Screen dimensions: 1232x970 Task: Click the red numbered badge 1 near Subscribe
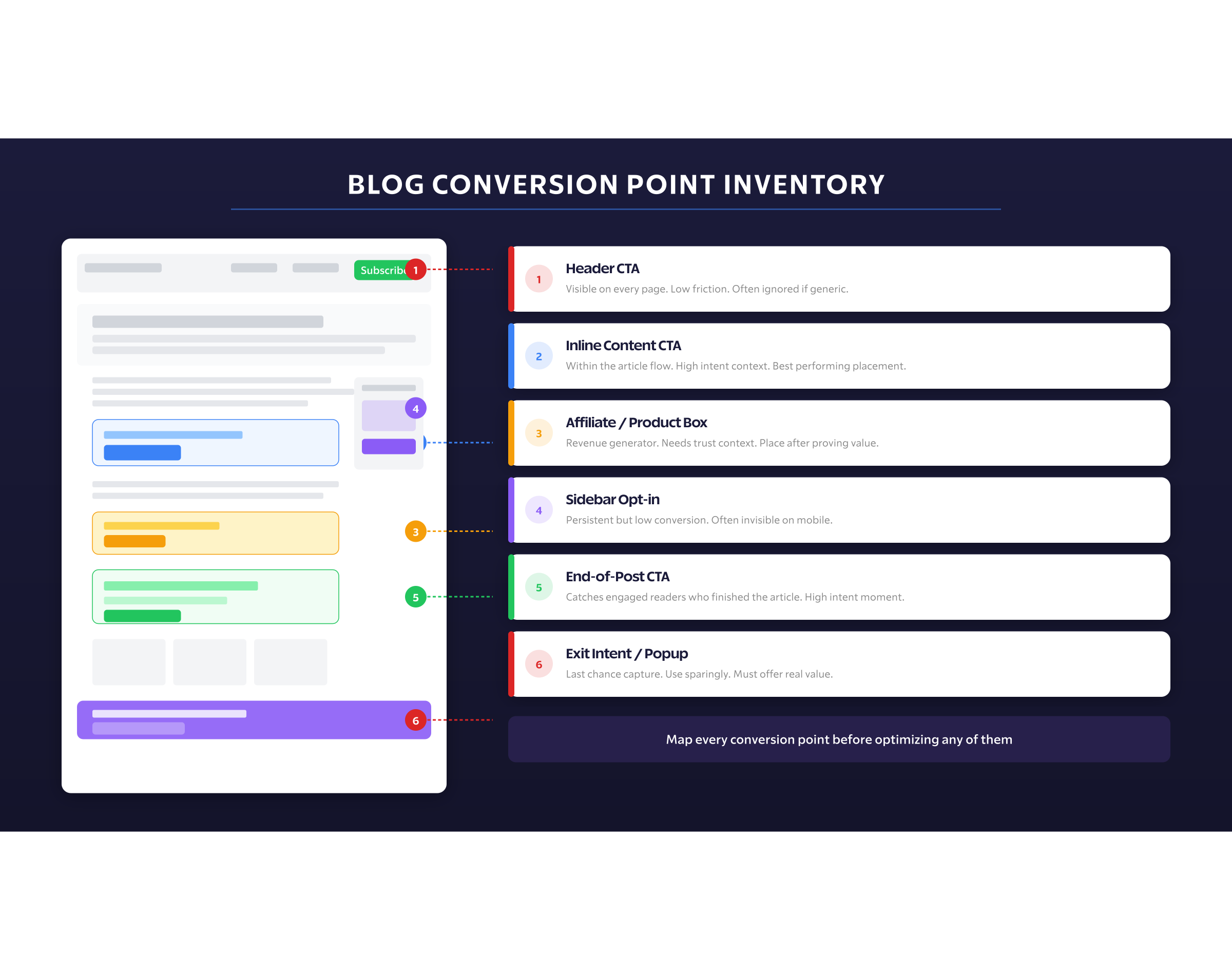click(x=416, y=270)
